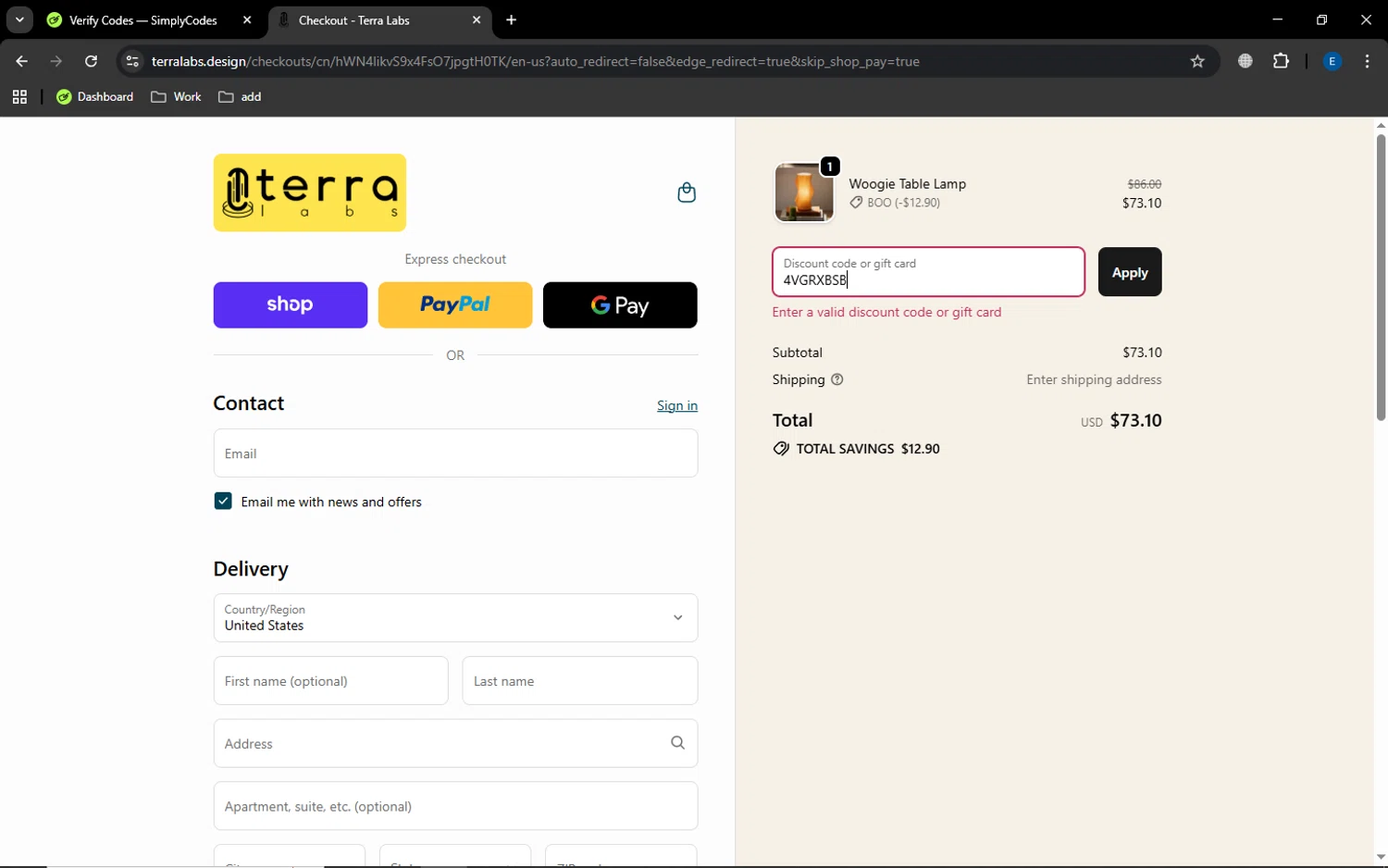1388x868 pixels.
Task: Click the profile avatar E icon
Action: [1332, 61]
